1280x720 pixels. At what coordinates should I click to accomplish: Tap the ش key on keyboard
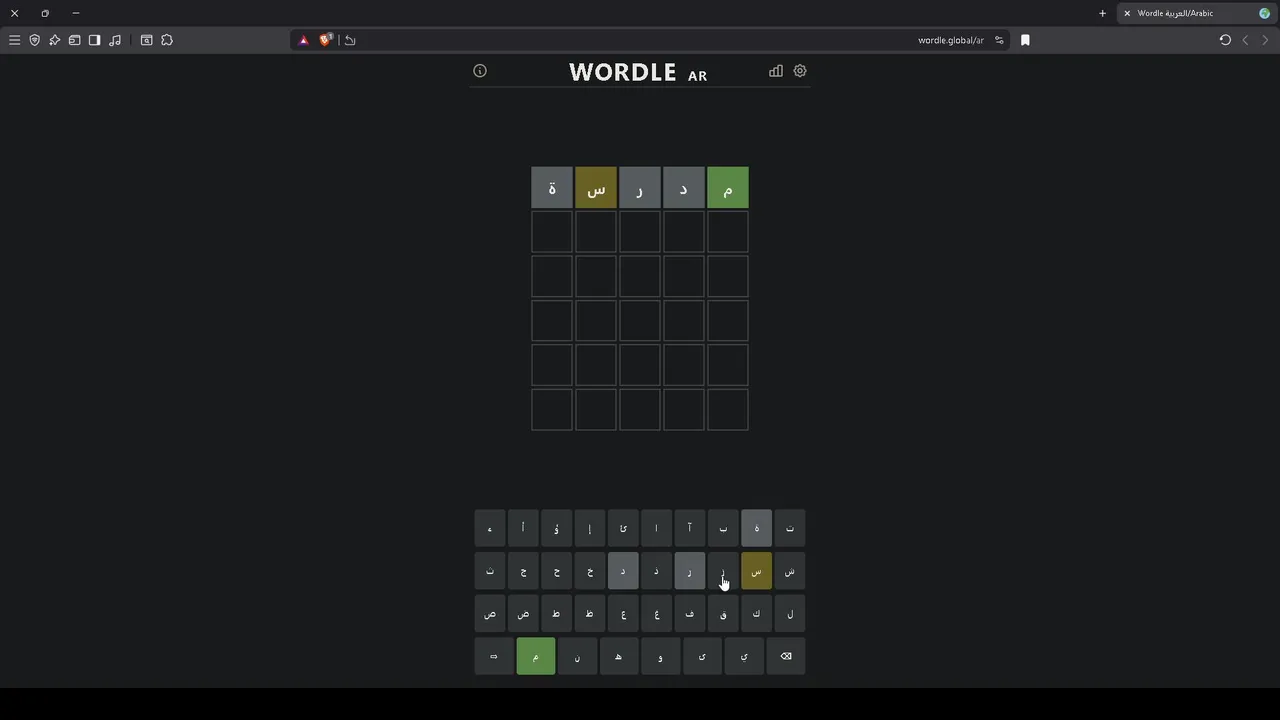(x=790, y=571)
